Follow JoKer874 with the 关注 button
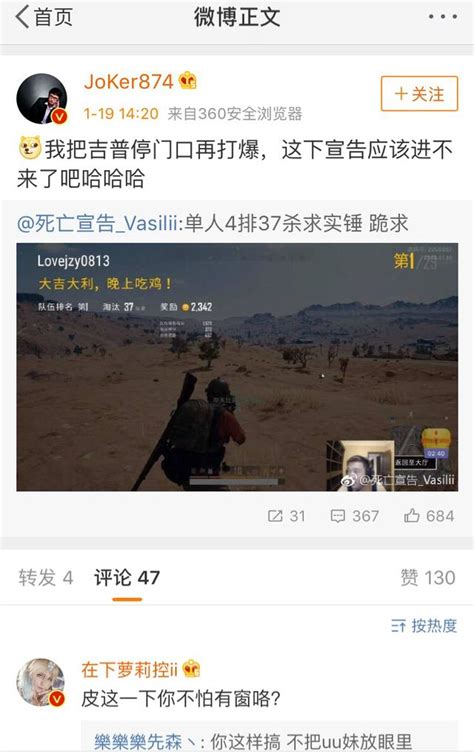Viewport: 474px width, 754px height. coord(419,93)
